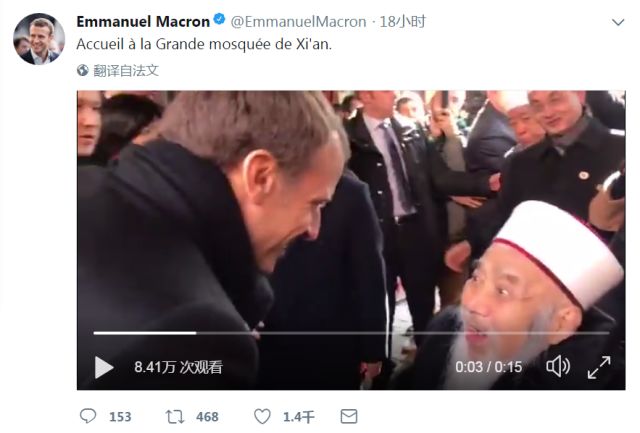Screen dimensions: 640x433
Task: Send tweet via envelope message icon
Action: (349, 416)
